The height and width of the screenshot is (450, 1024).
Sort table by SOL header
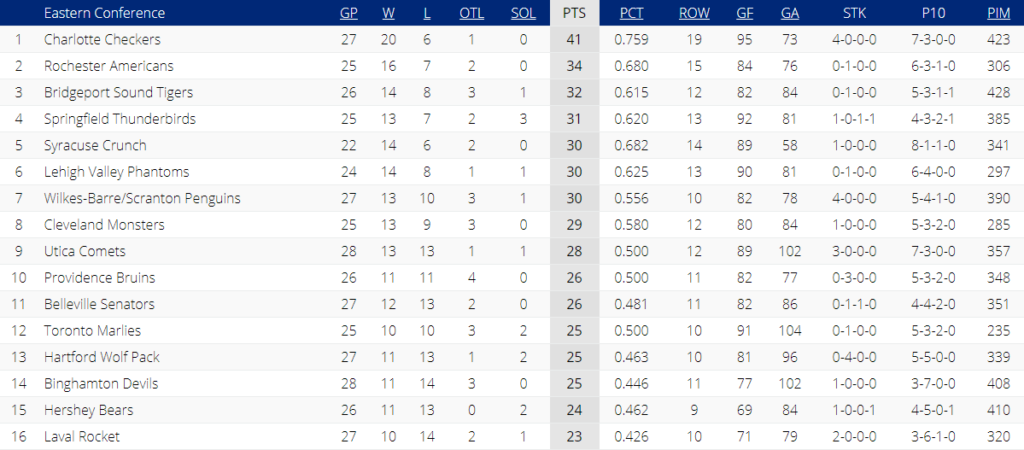coord(524,13)
